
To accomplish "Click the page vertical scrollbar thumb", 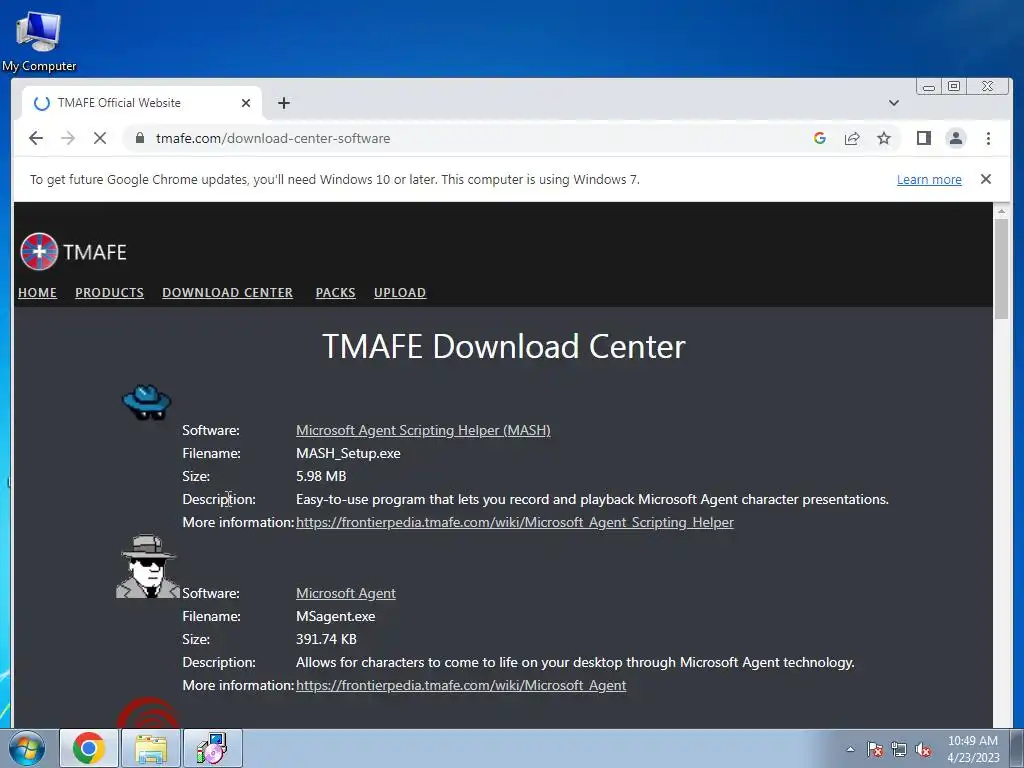I will [x=1001, y=269].
